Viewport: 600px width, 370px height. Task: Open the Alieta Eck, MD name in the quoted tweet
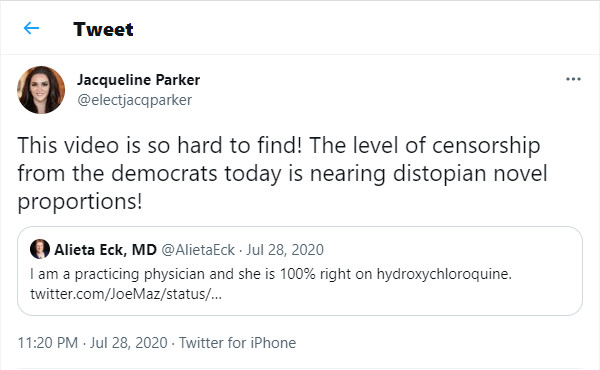(x=105, y=250)
